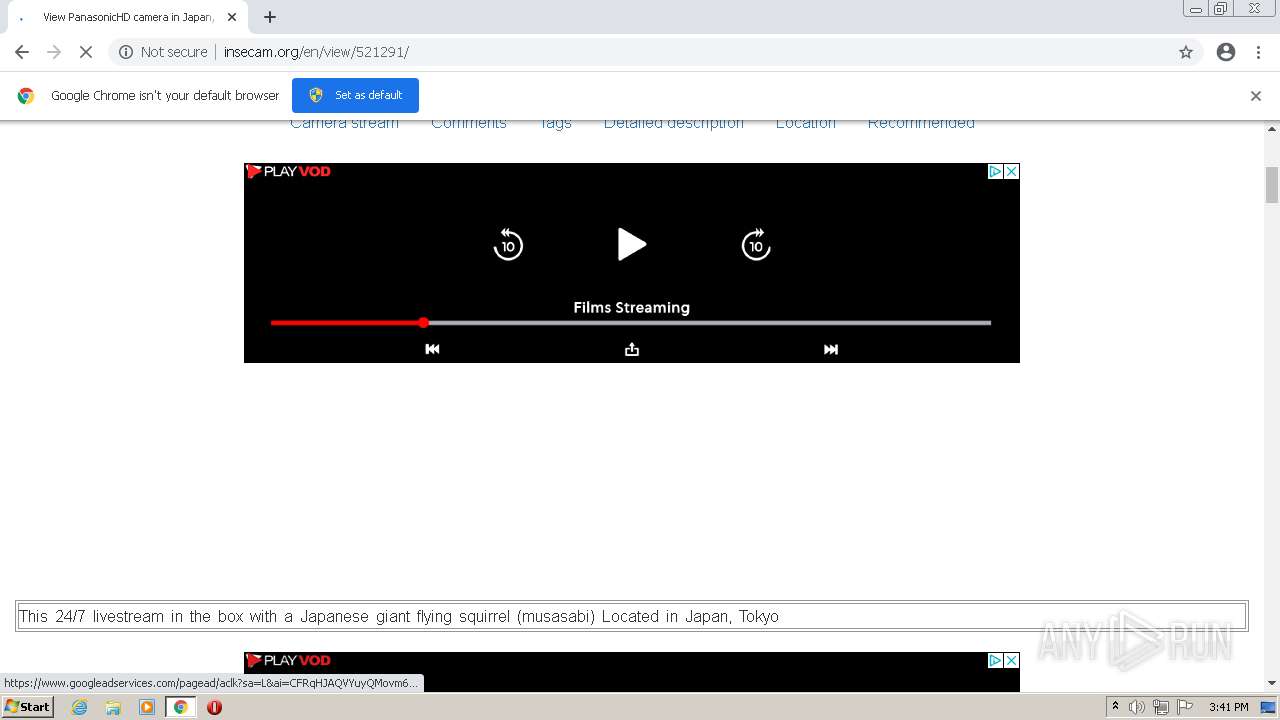
Task: Go forward to the next page
Action: tap(54, 52)
